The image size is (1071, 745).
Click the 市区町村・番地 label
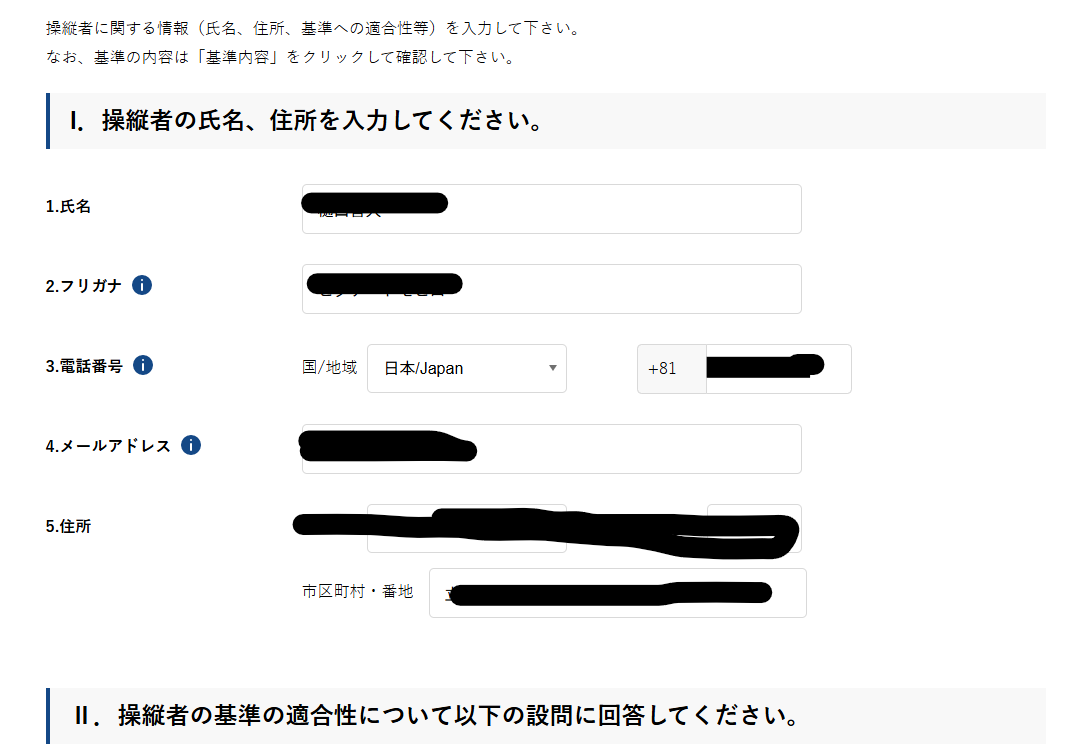pos(357,592)
